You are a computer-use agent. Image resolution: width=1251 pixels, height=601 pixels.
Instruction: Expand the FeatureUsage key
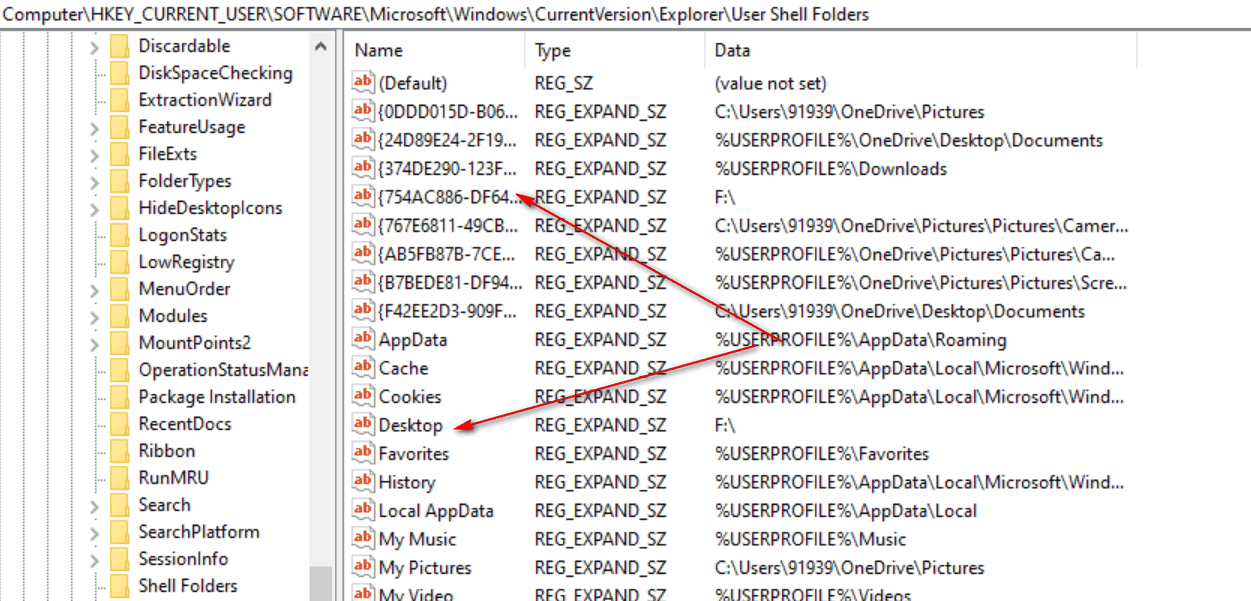tap(94, 127)
